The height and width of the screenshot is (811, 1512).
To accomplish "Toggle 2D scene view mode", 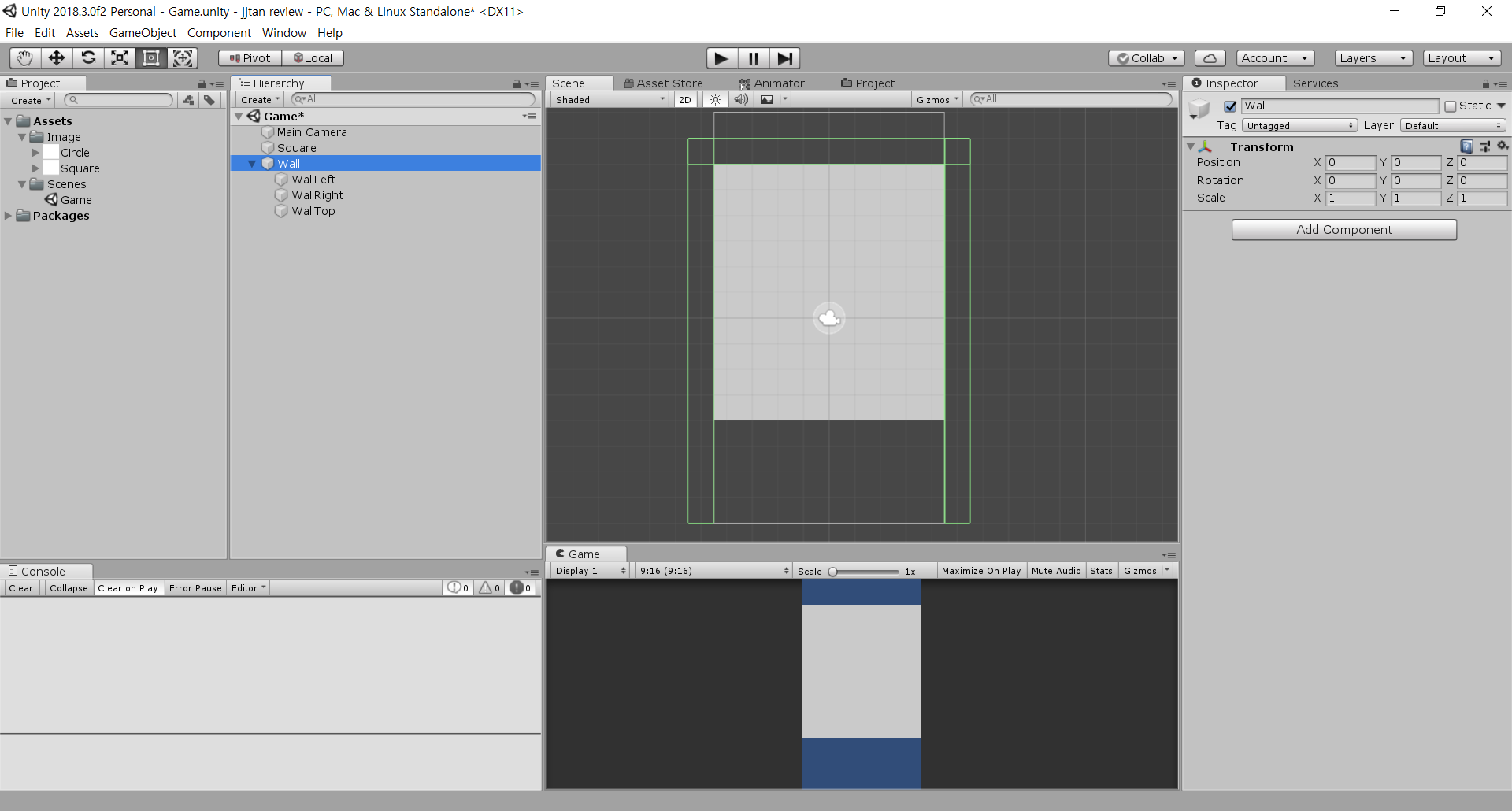I will point(685,99).
